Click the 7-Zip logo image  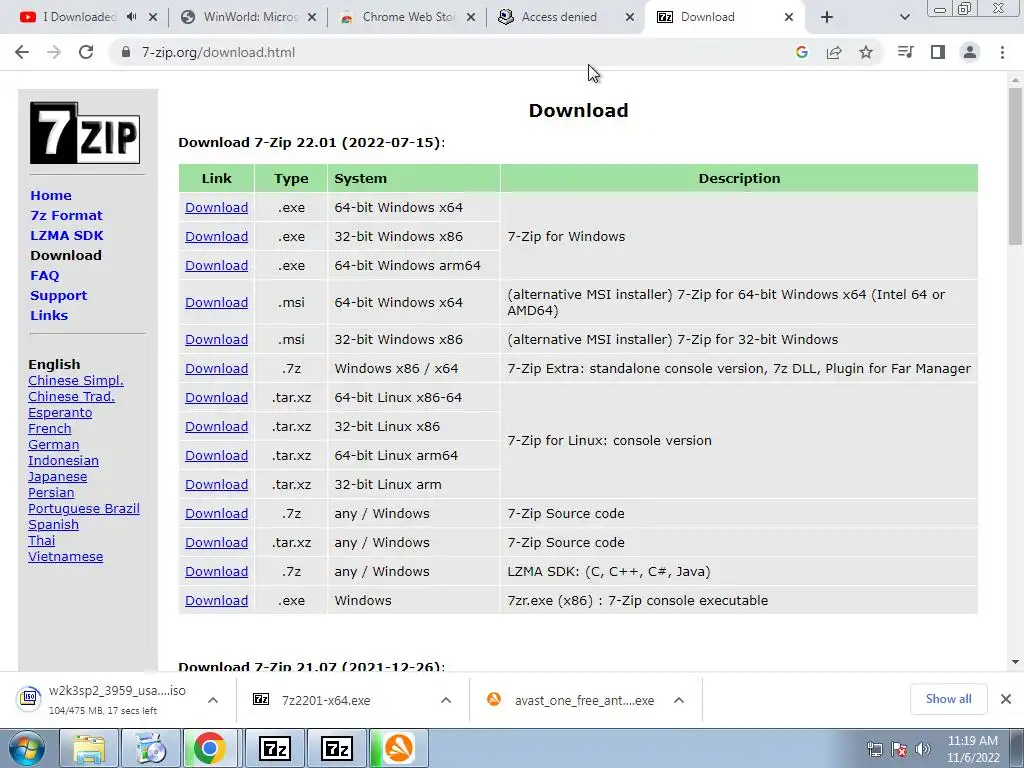[85, 133]
